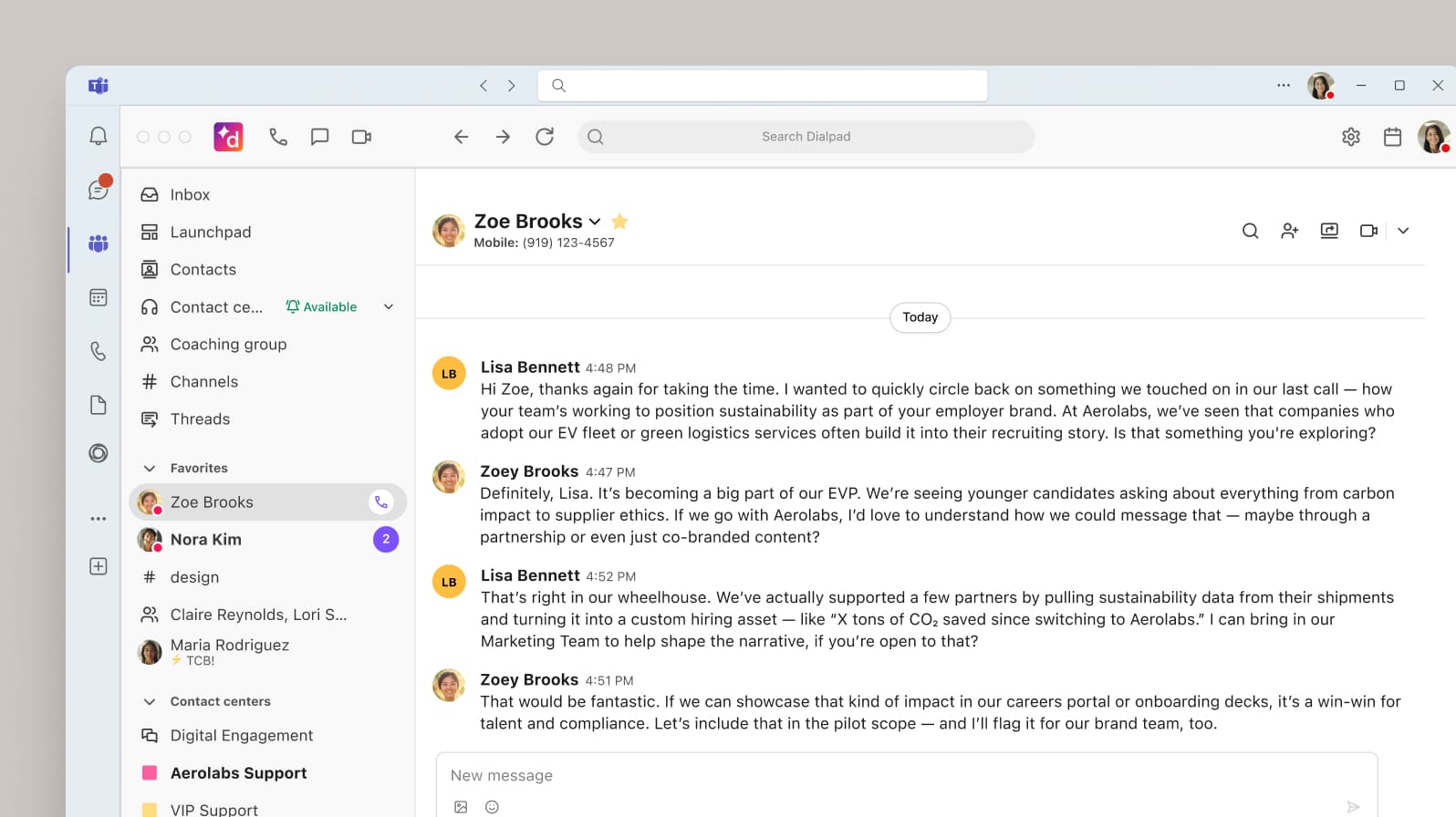Click the video meeting icon in toolbar
The width and height of the screenshot is (1456, 817).
[x=361, y=137]
